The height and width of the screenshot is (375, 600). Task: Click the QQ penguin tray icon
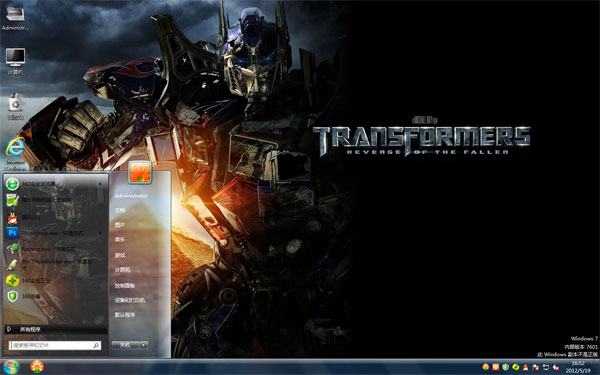(526, 367)
